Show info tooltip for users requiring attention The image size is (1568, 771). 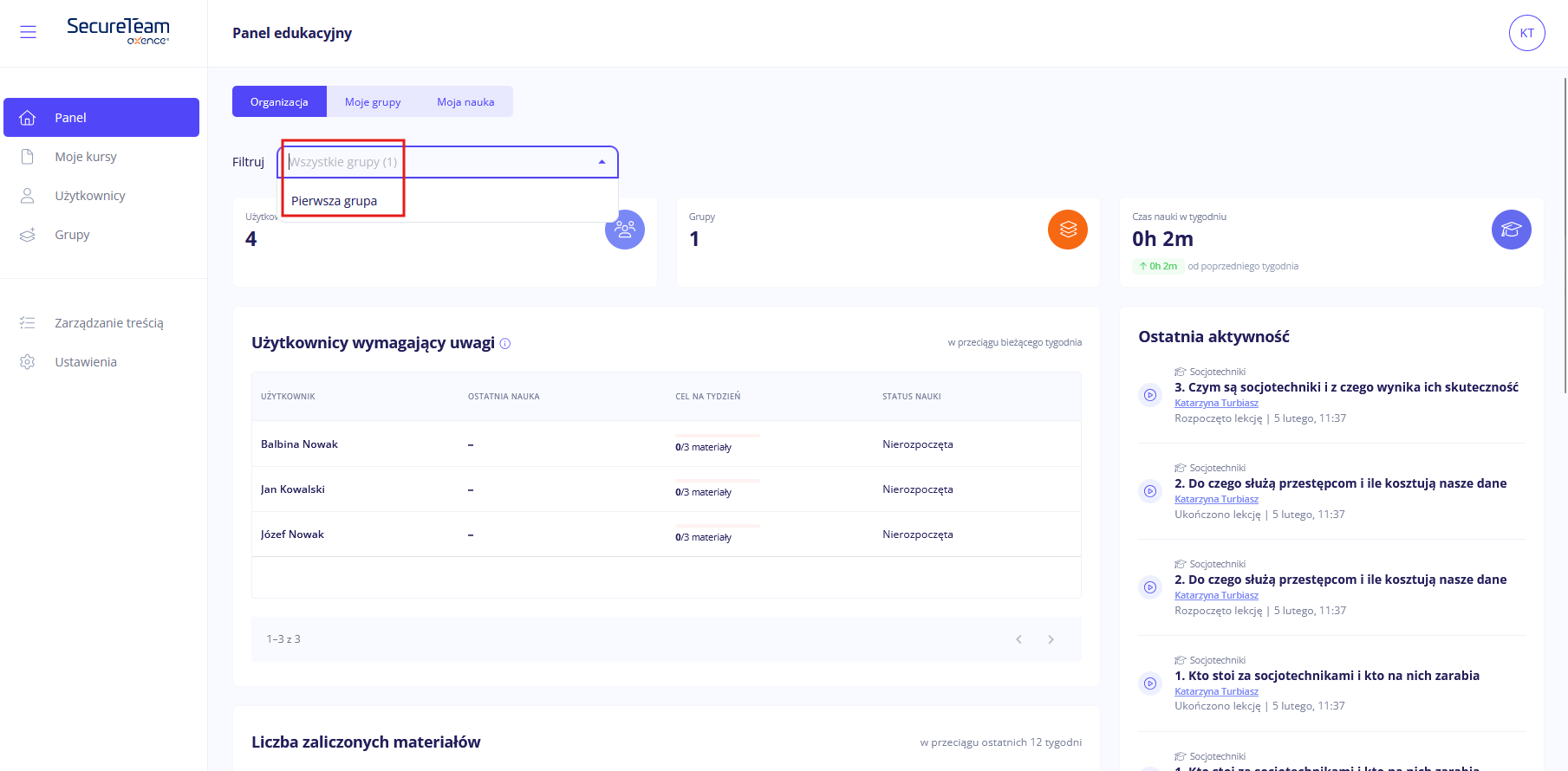click(505, 344)
